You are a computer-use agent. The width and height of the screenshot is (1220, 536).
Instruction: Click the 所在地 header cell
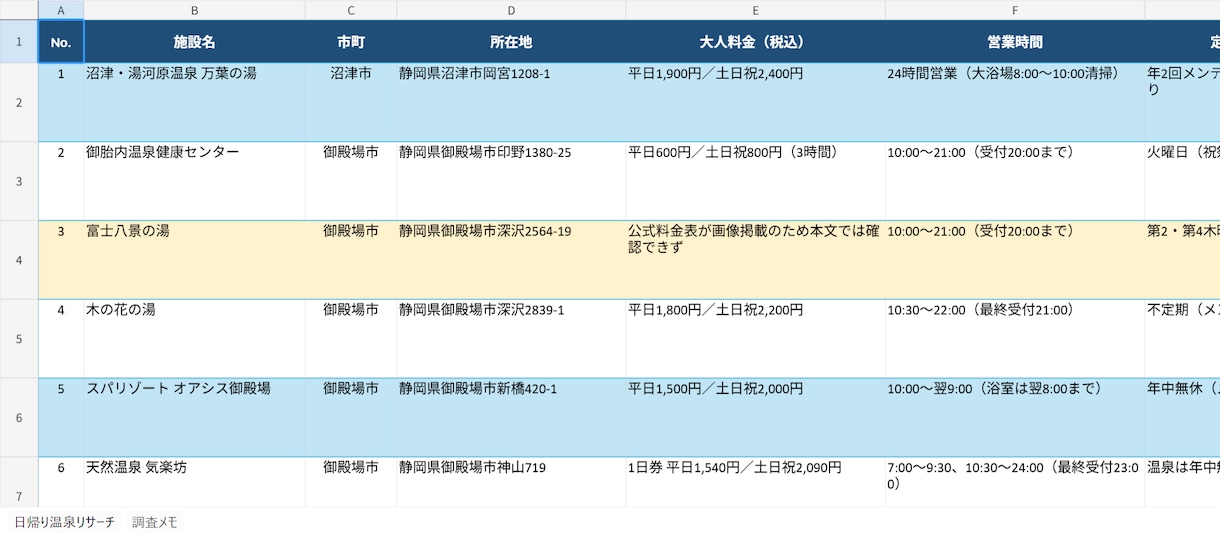[511, 42]
